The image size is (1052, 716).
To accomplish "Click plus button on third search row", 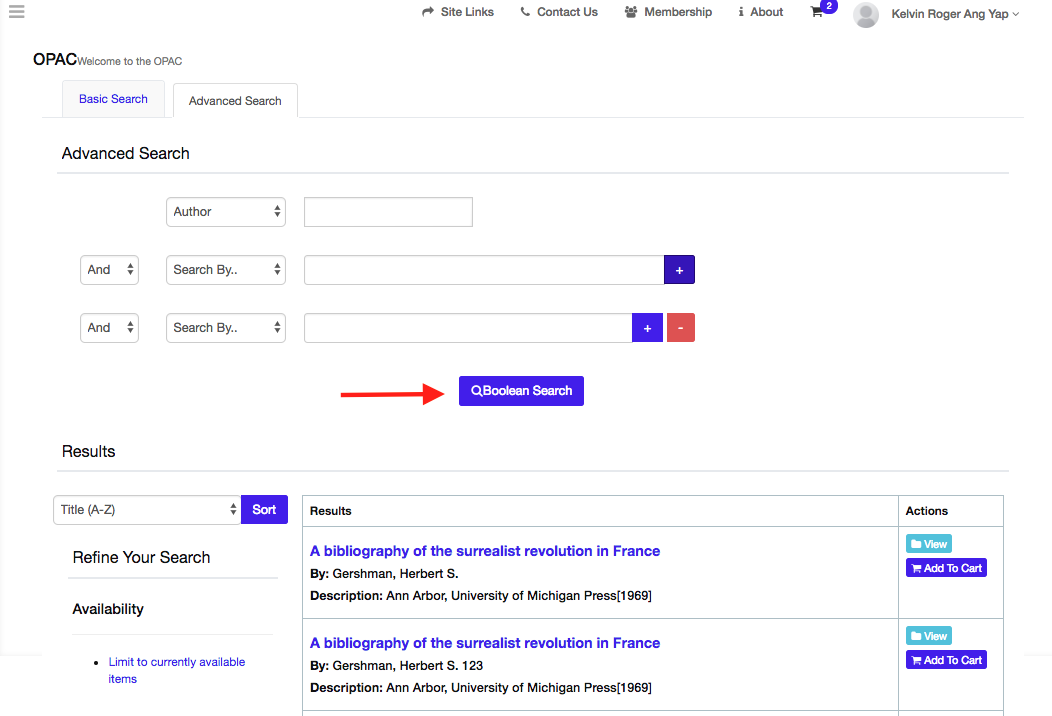I will (x=647, y=328).
